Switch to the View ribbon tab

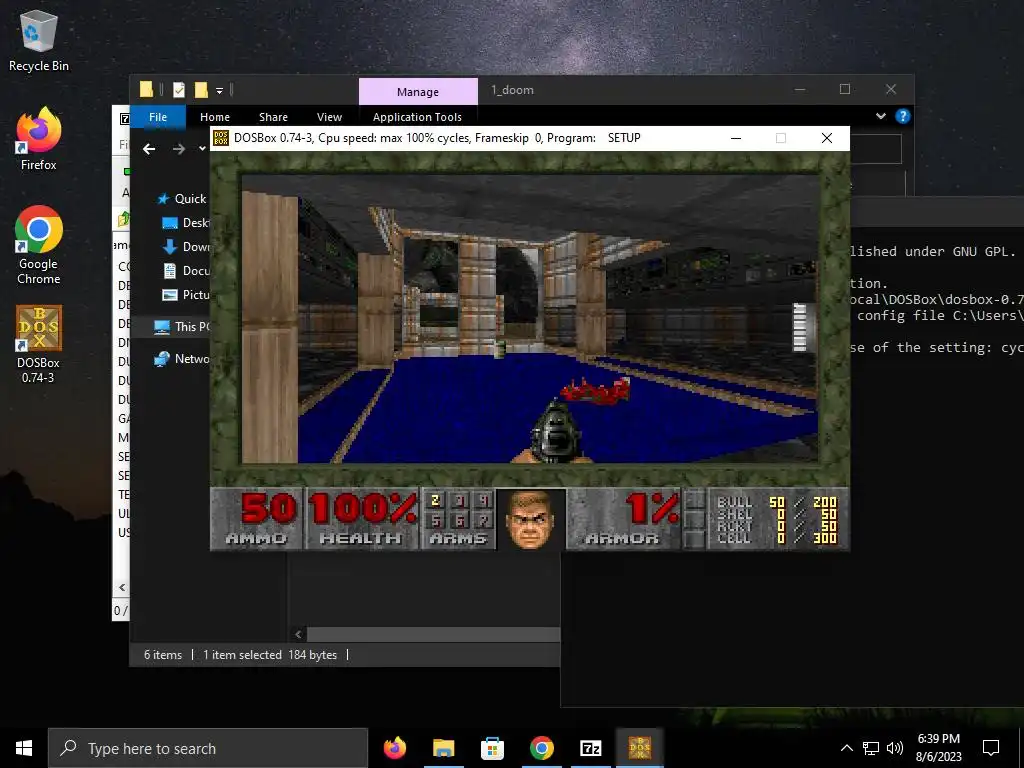point(329,117)
